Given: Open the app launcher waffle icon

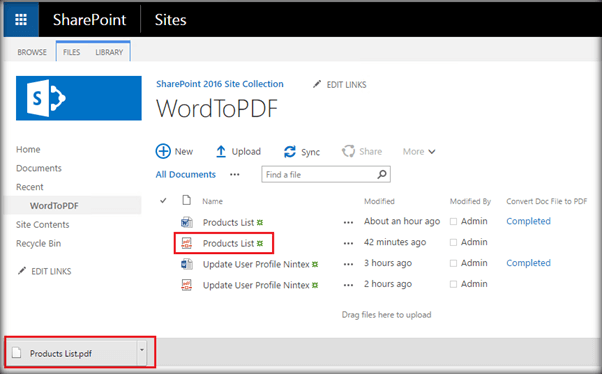Looking at the screenshot, I should coord(21,19).
